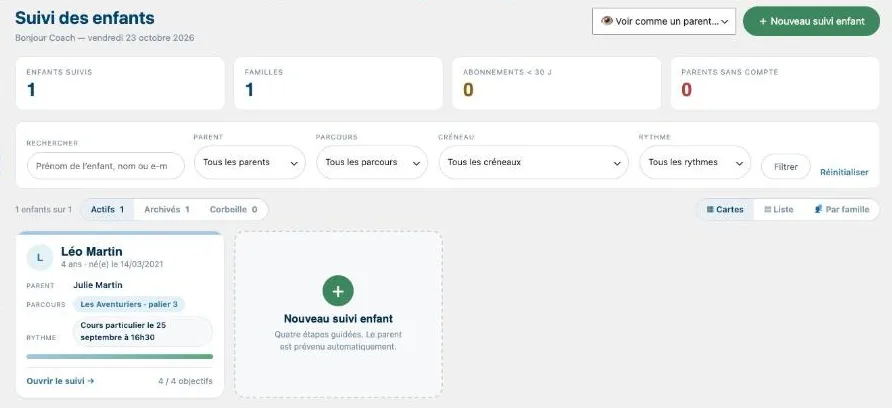The width and height of the screenshot is (892, 408).
Task: Switch to the Archivés tab
Action: [167, 209]
